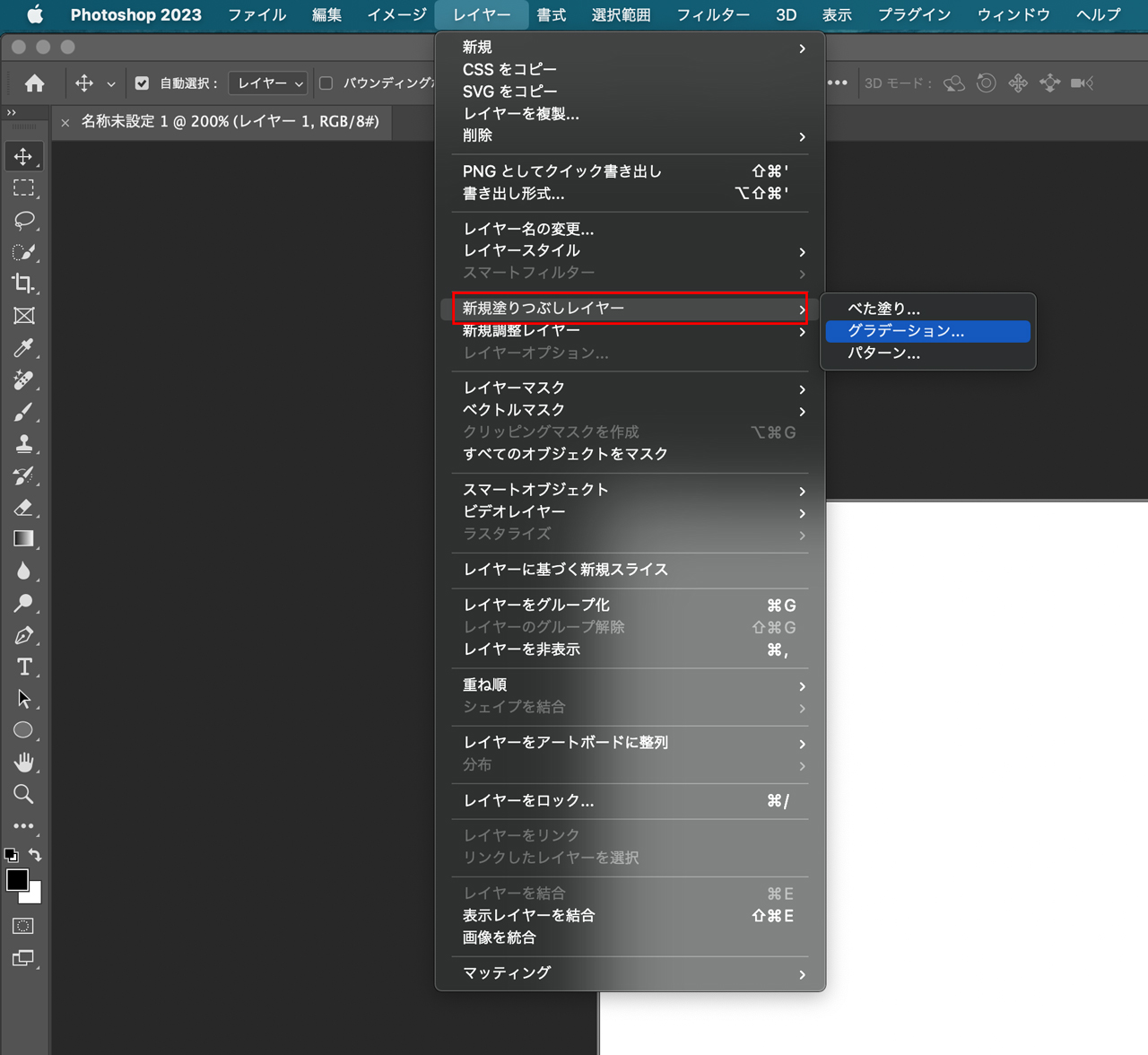Toggle the 自動選択 checkbox

142,83
